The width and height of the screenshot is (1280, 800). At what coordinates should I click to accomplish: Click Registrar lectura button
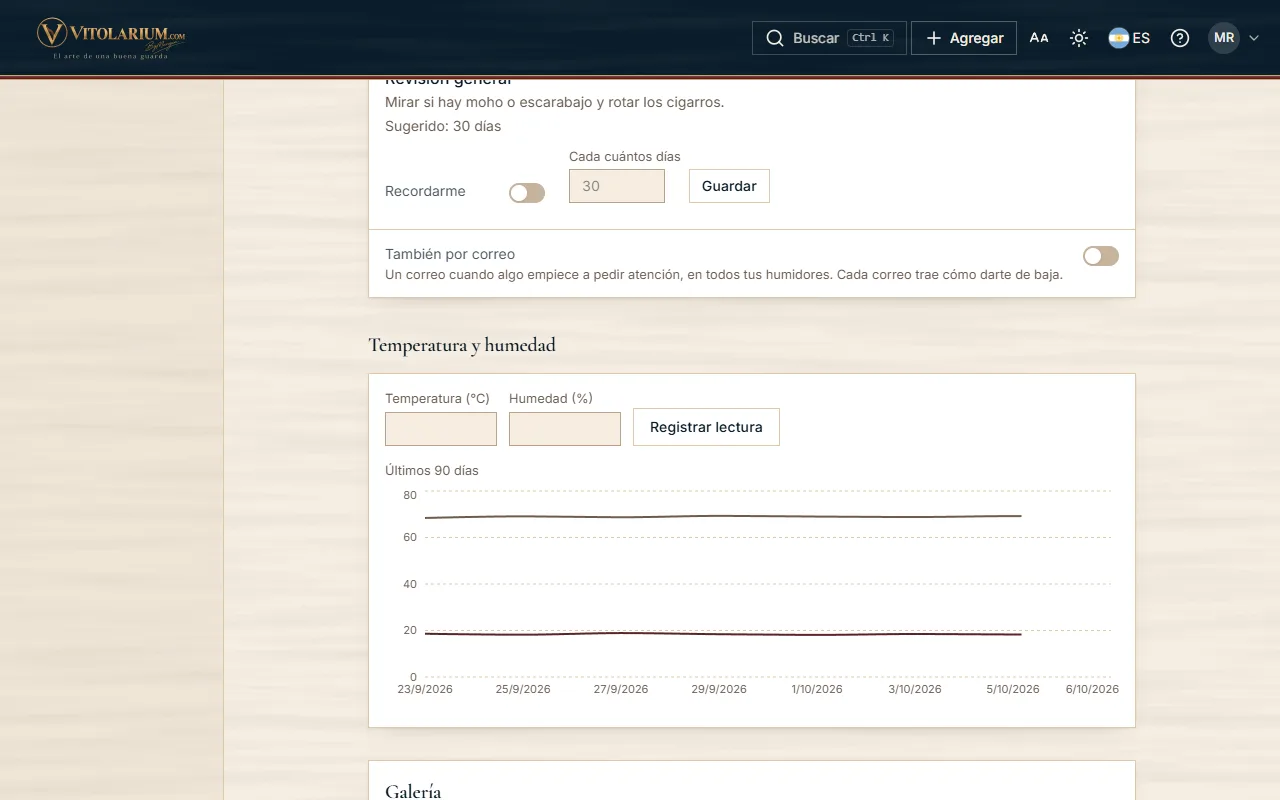coord(706,427)
